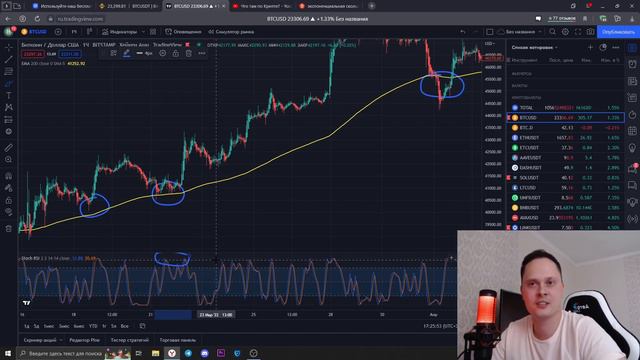Image resolution: width=640 pixels, height=360 pixels.
Task: Take a chart snapshot with camera icon
Action: tap(590, 32)
